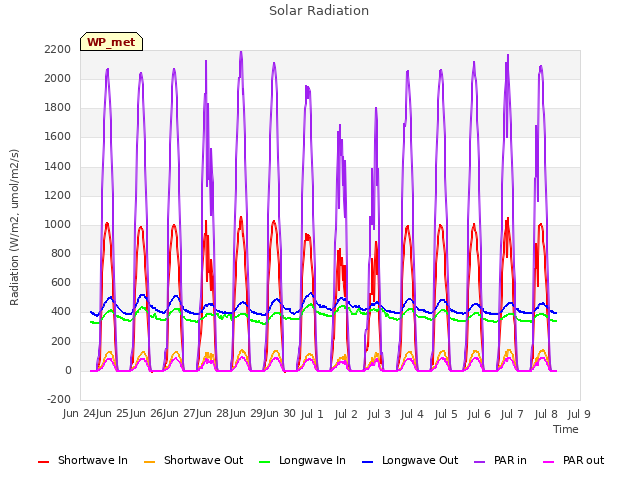
Task: Click the Jul 1 x-axis date label
Action: pyautogui.click(x=312, y=414)
